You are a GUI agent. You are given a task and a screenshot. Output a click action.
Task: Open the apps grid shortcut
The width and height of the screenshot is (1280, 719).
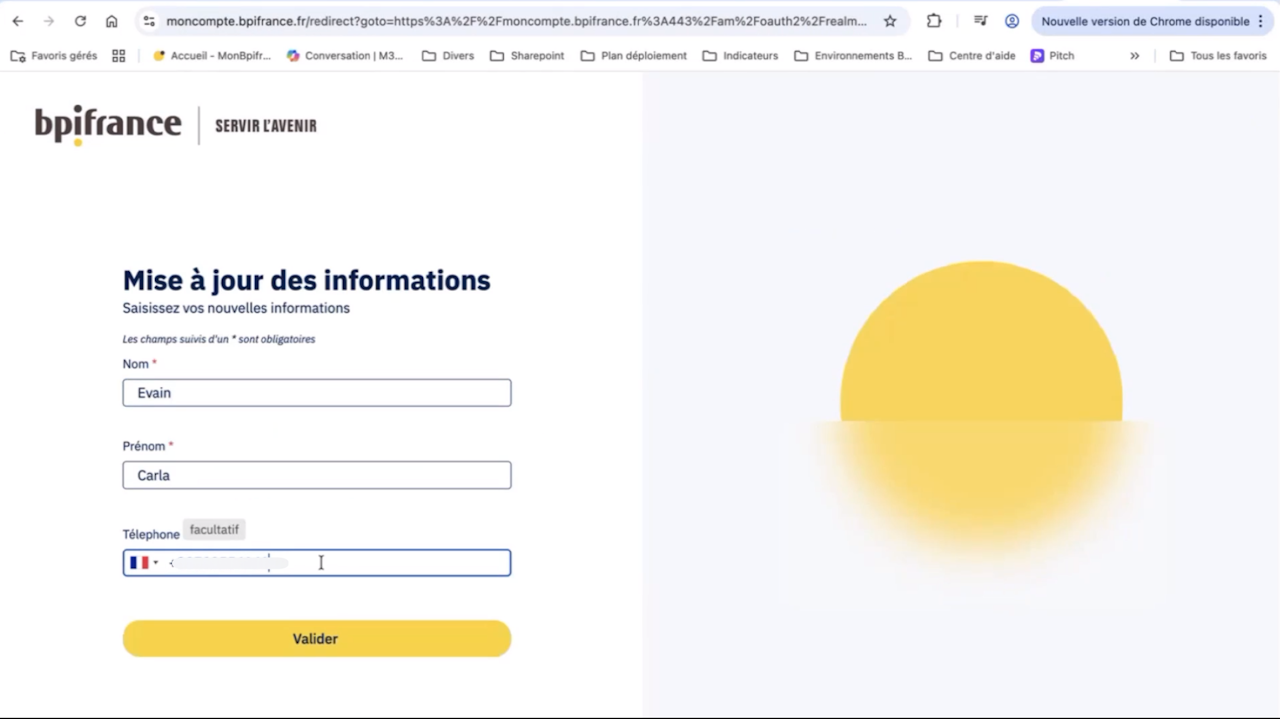(x=119, y=56)
